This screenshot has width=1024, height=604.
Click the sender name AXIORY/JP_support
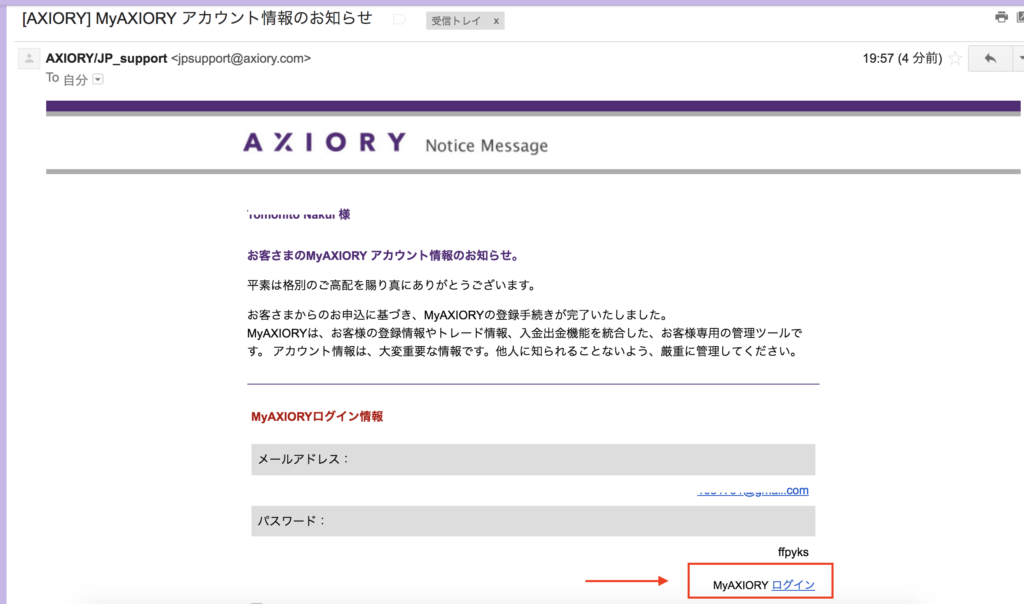pos(106,59)
